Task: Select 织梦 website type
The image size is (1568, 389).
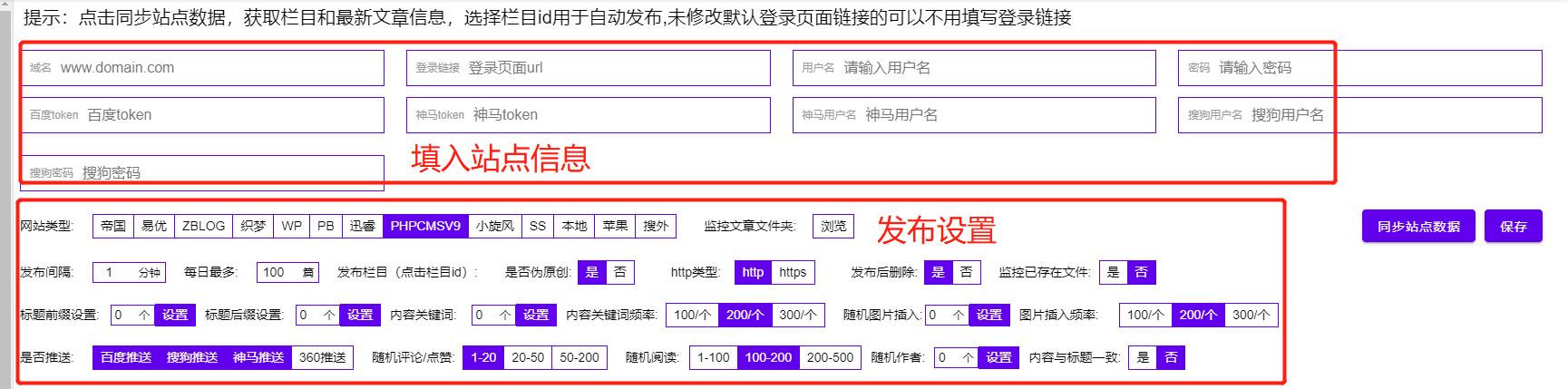Action: point(253,226)
